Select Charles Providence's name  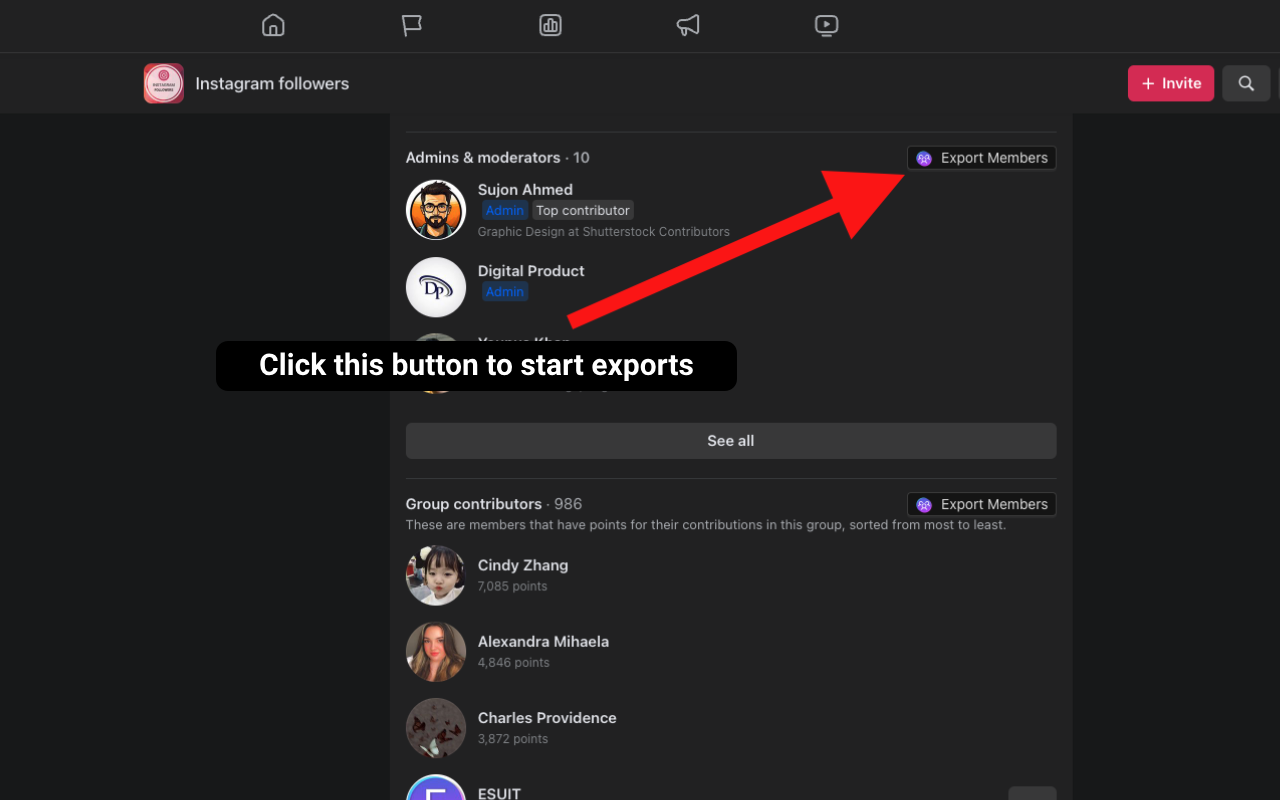547,717
